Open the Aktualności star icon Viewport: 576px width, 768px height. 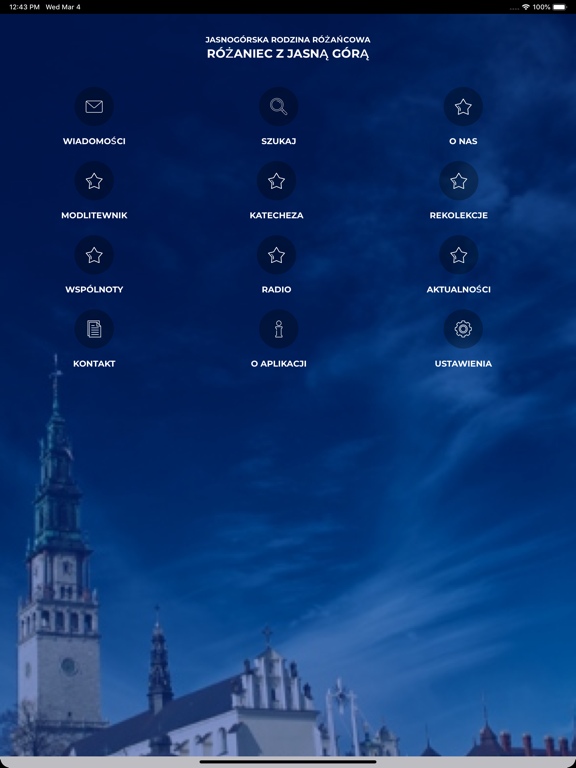click(x=459, y=255)
